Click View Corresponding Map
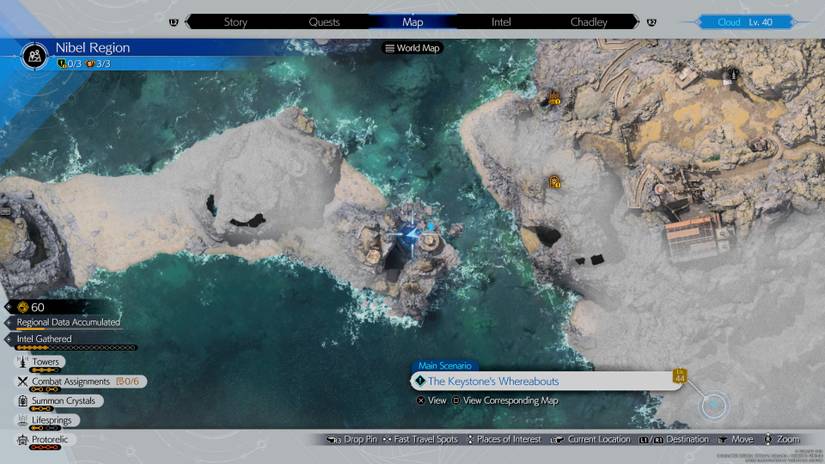 point(509,401)
